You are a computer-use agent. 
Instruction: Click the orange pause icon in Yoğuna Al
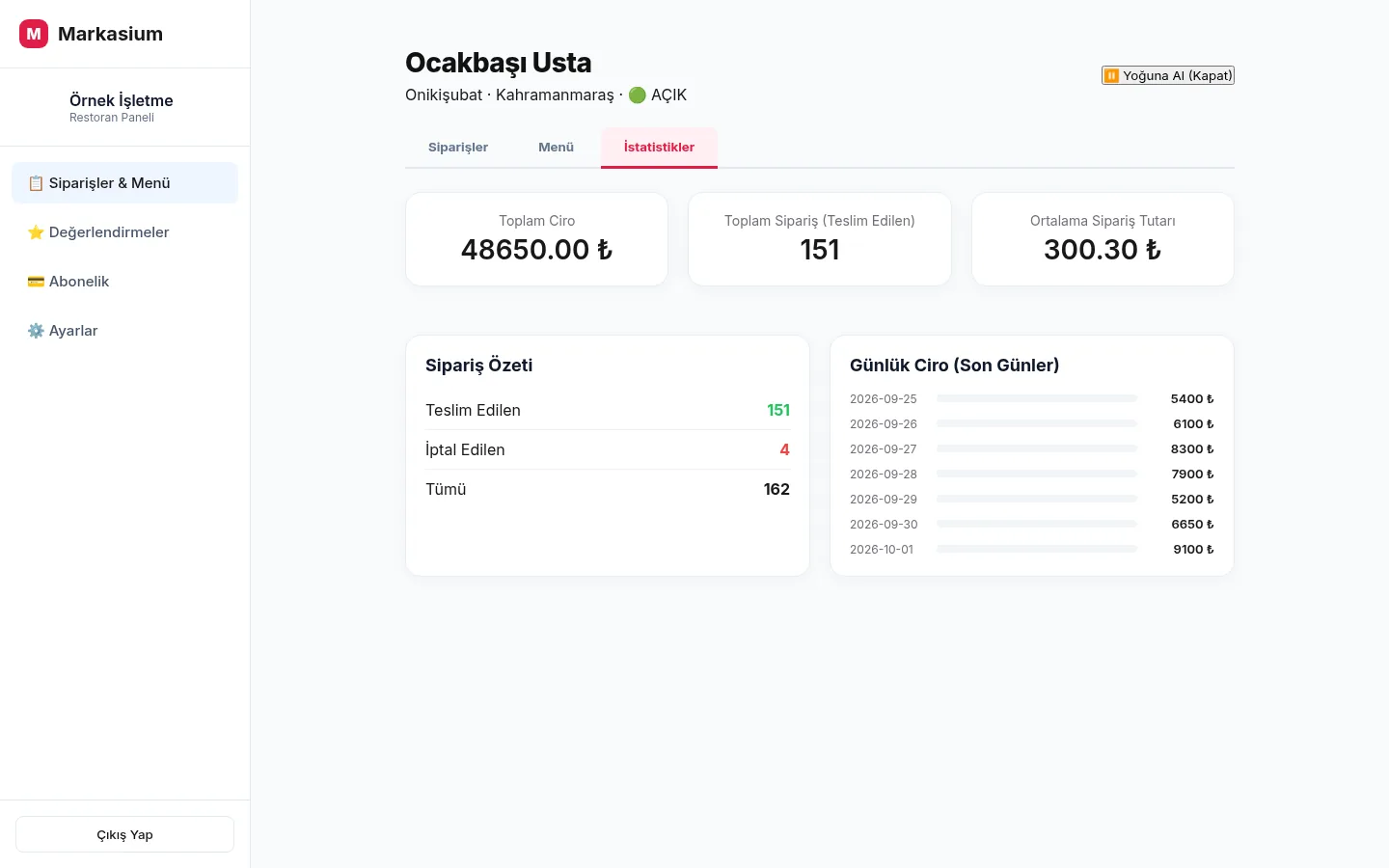tap(1111, 75)
